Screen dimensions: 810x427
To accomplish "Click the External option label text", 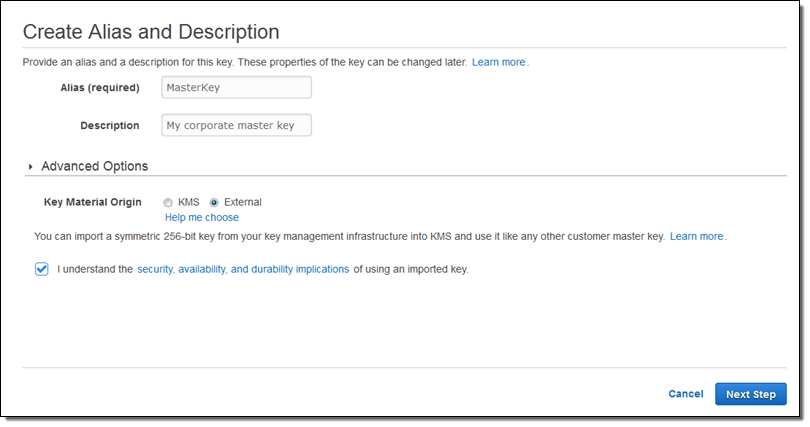I will (x=242, y=202).
